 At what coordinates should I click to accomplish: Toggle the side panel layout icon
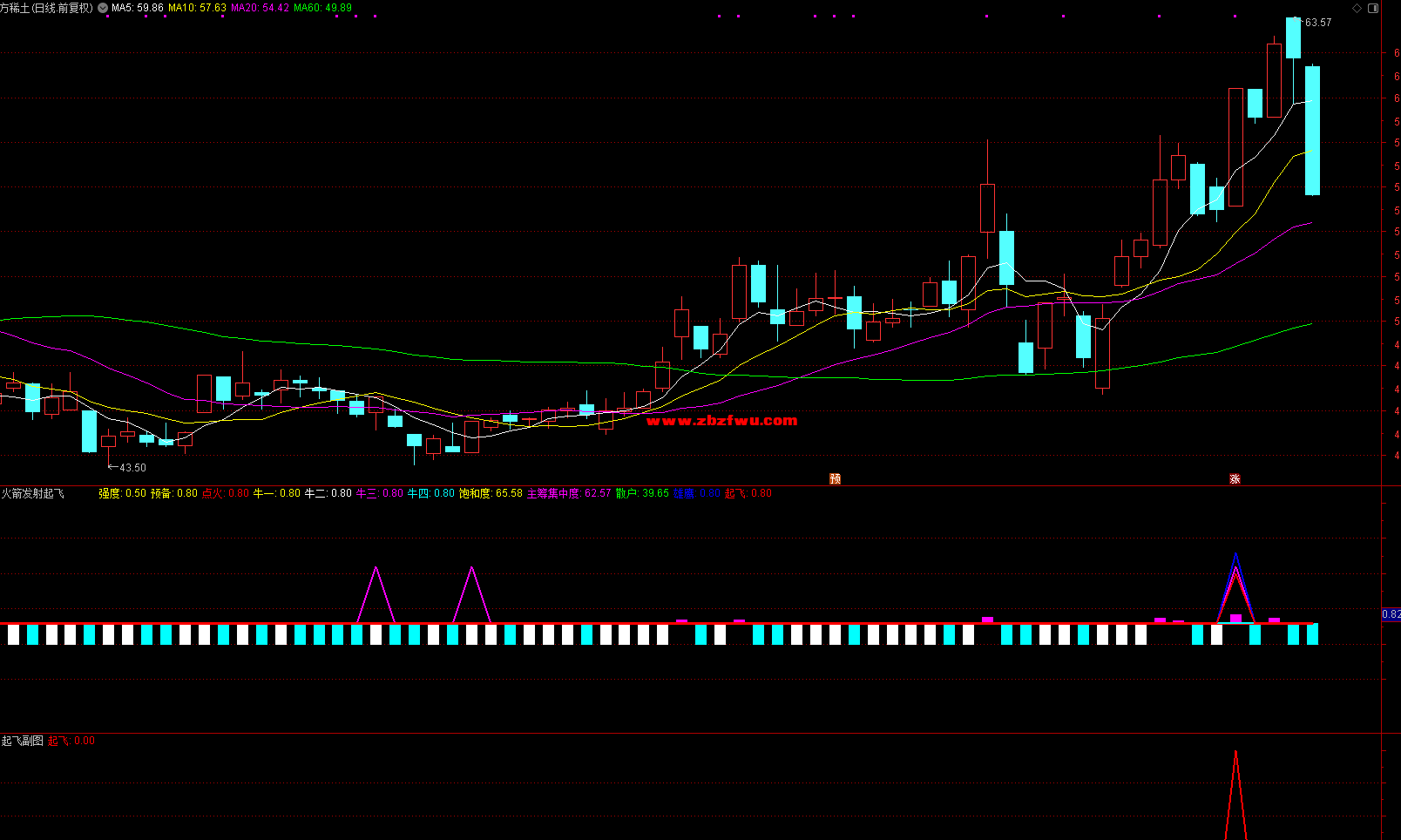[1373, 8]
